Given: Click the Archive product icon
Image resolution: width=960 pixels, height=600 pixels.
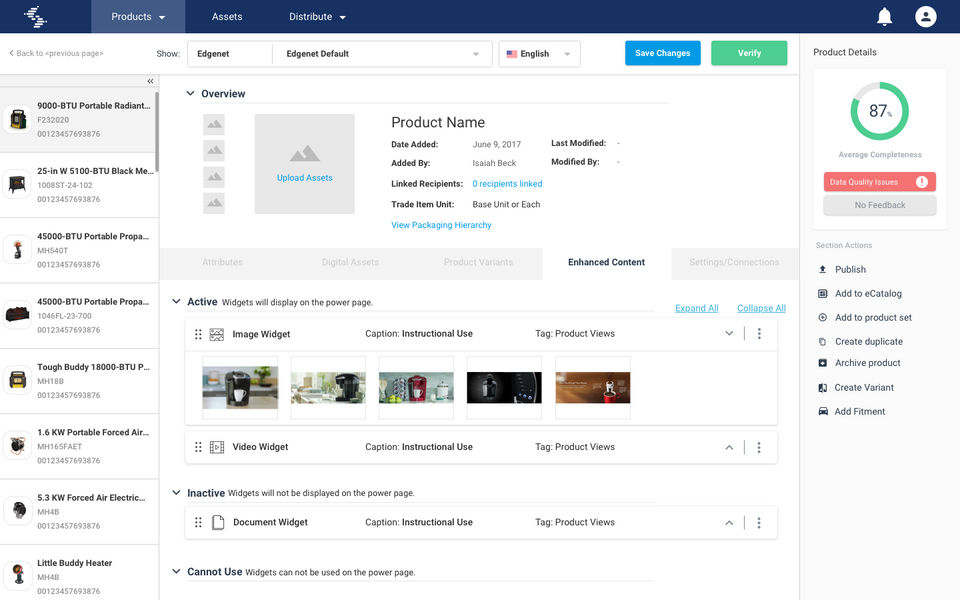Looking at the screenshot, I should tap(823, 363).
